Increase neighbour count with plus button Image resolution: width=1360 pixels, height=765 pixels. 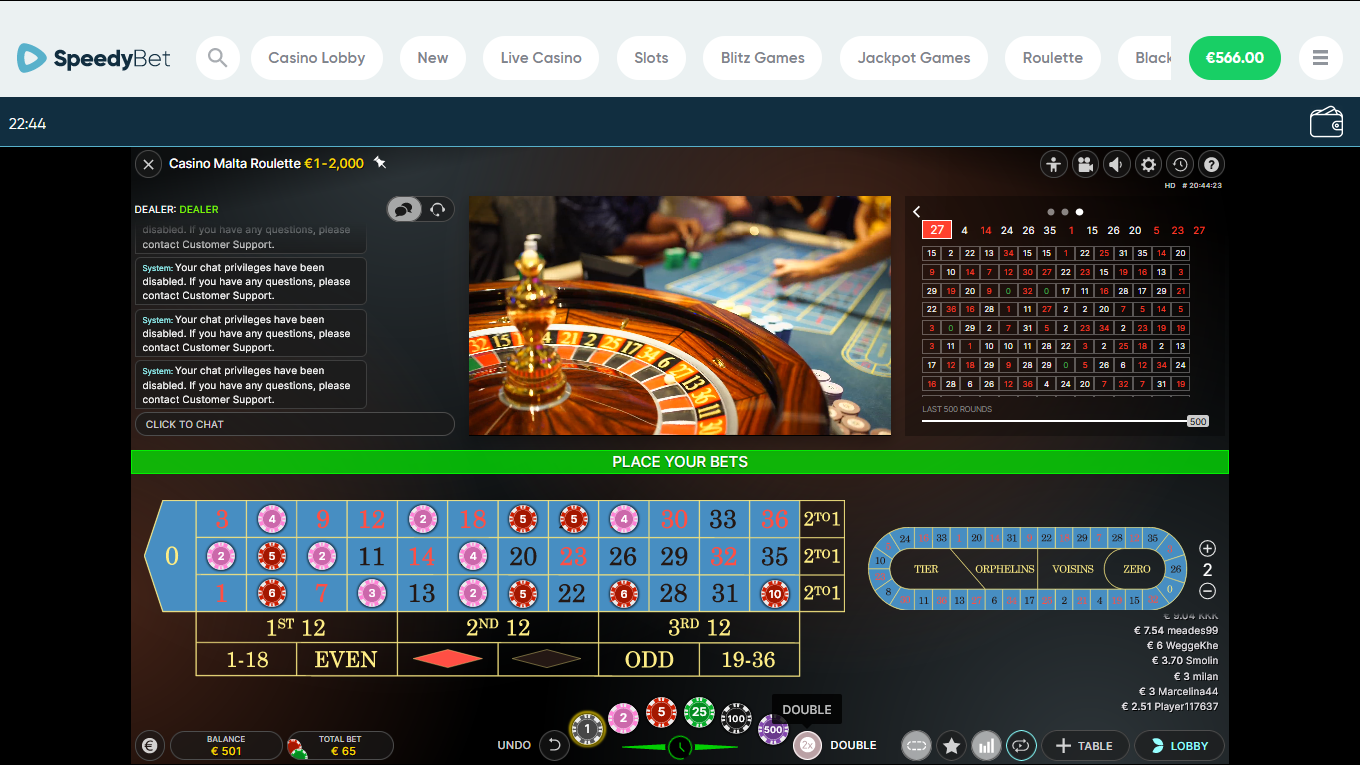[1207, 548]
